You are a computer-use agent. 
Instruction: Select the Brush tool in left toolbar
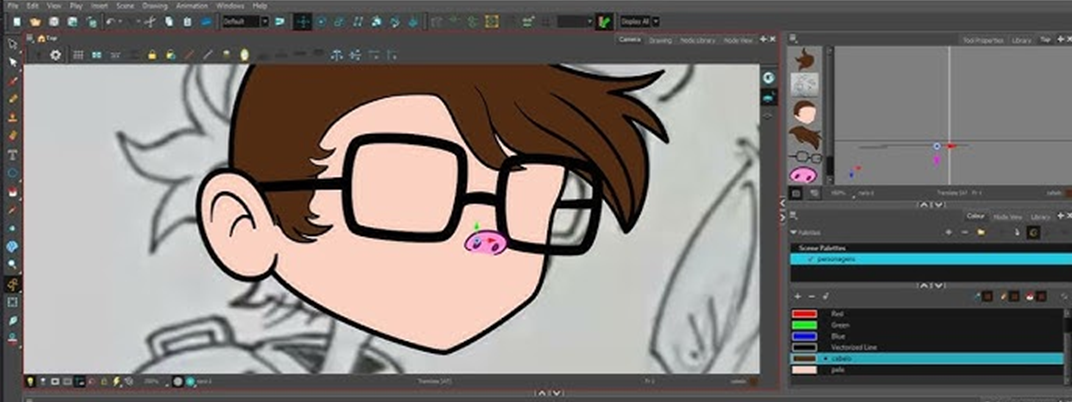pos(12,81)
